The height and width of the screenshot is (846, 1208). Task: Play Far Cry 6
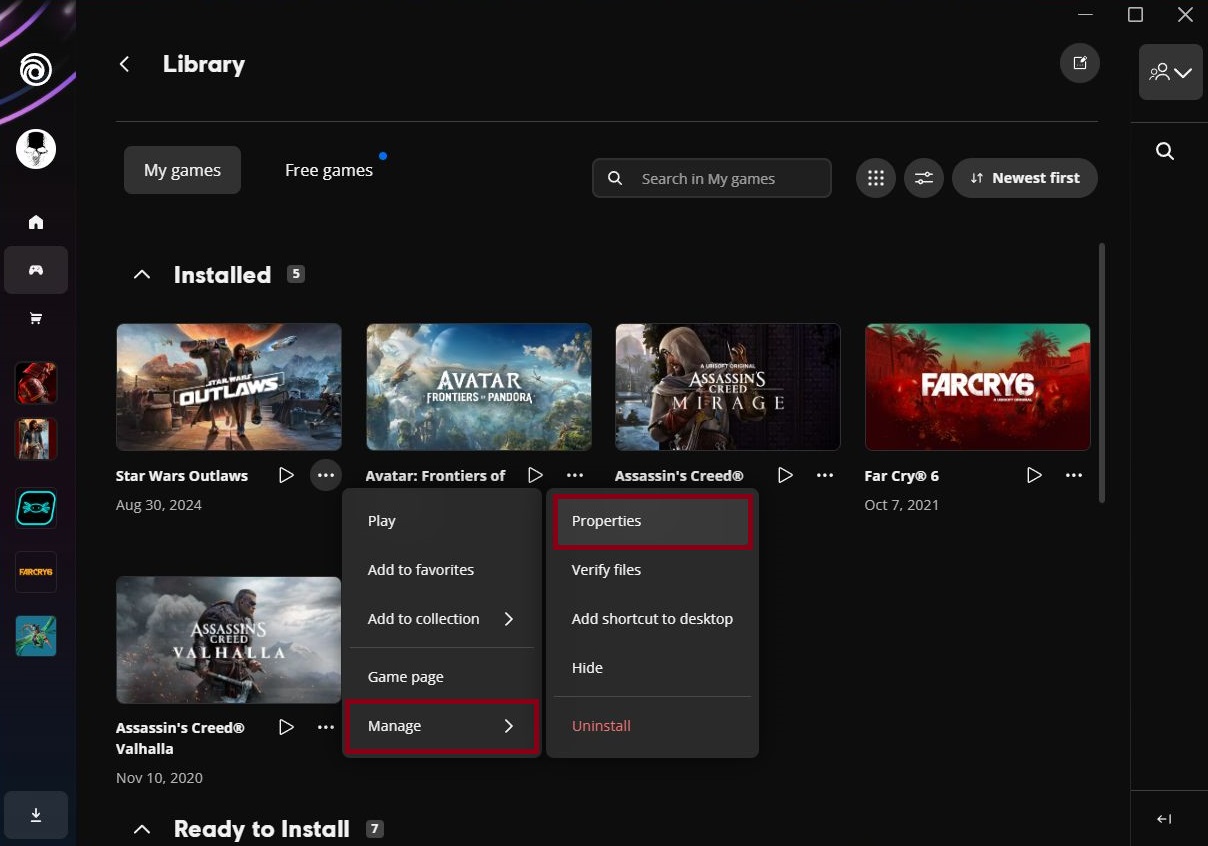pos(1034,475)
